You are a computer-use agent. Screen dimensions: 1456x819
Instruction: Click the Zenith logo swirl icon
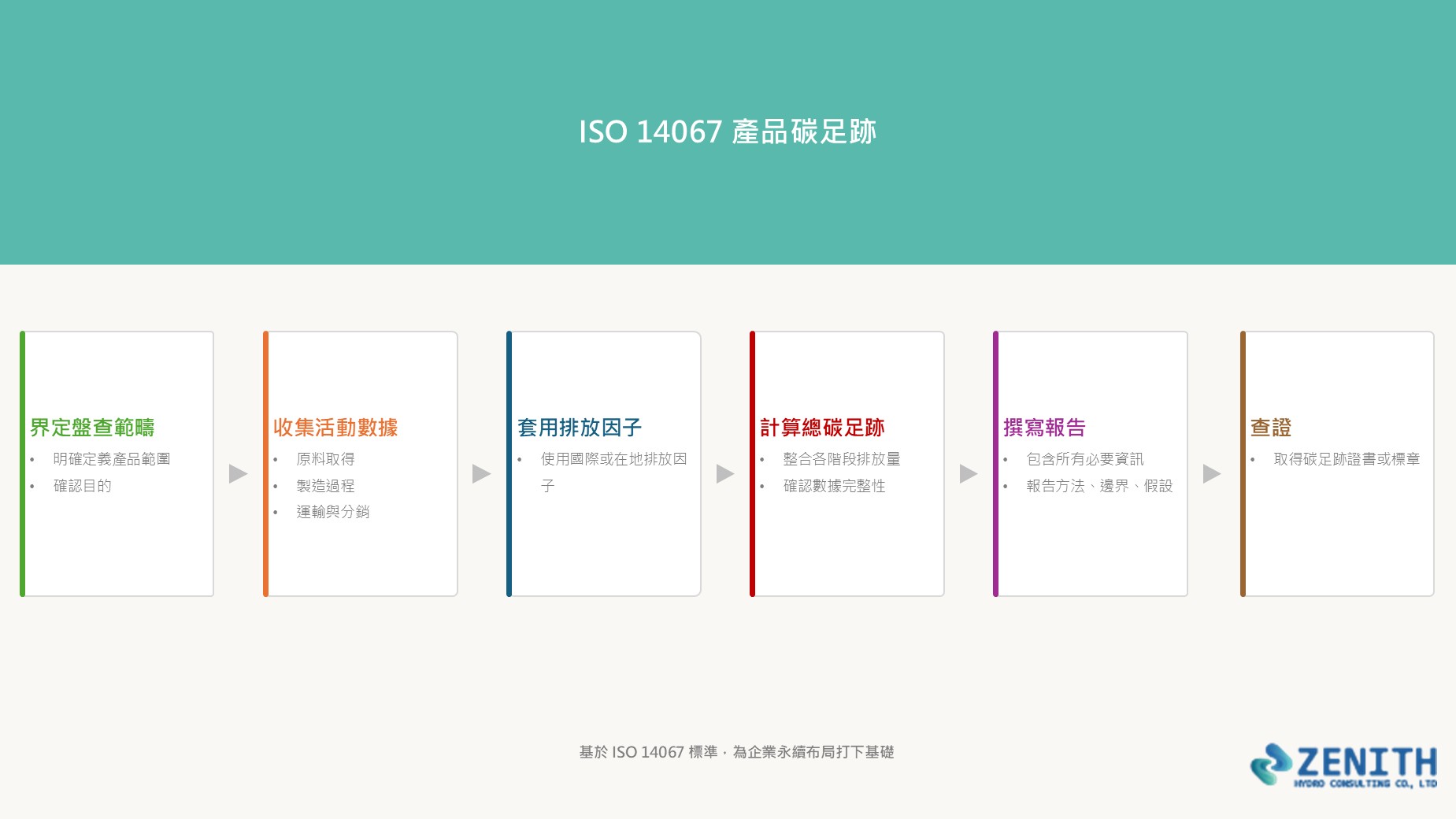(1271, 764)
